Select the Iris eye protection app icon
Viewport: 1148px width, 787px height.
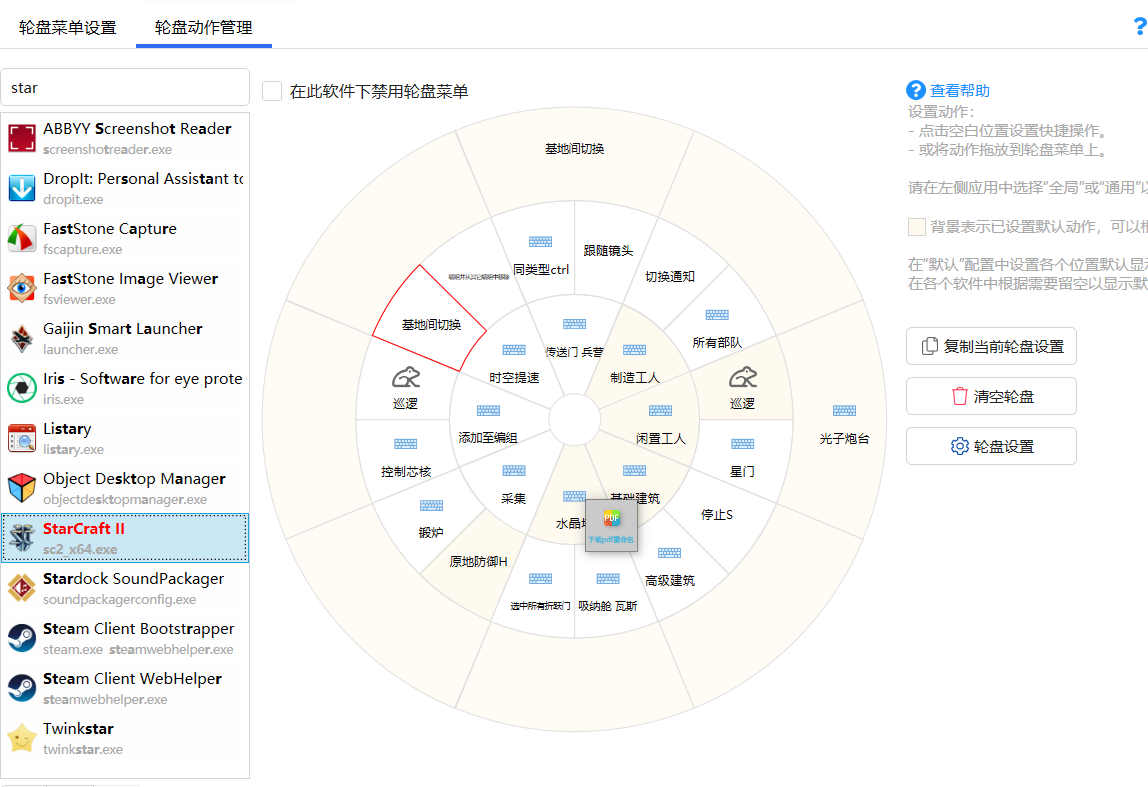pos(22,388)
